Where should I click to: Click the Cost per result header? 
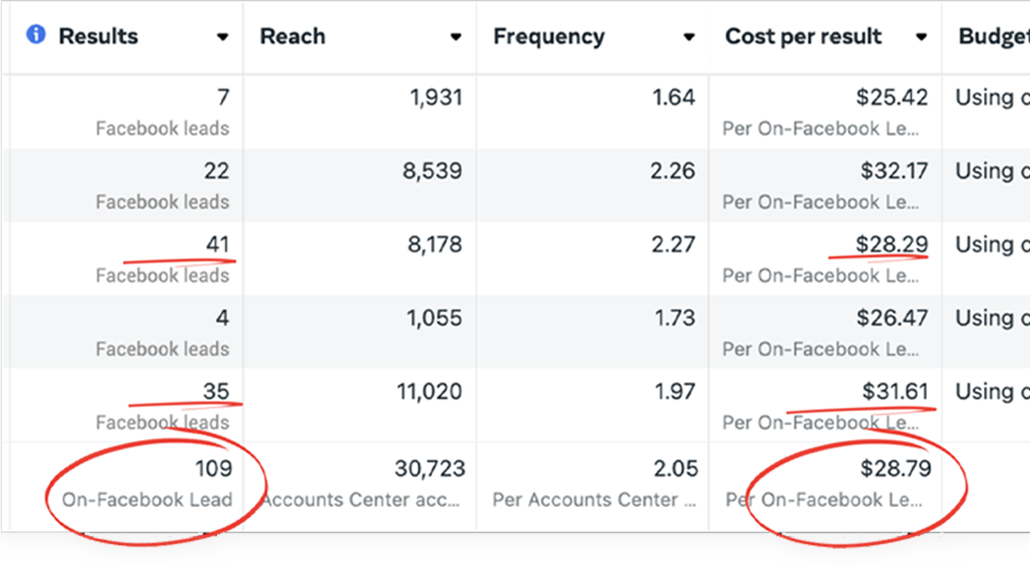tap(803, 37)
